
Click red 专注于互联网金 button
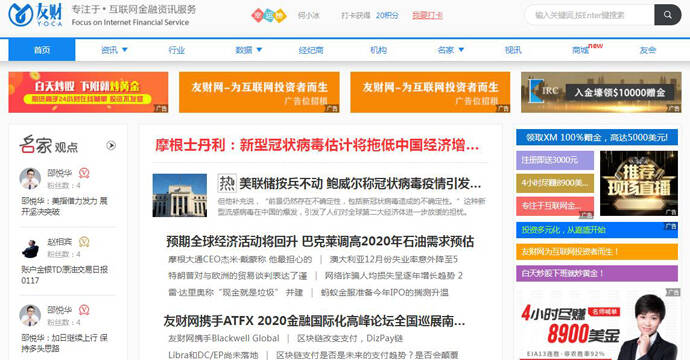coord(555,206)
